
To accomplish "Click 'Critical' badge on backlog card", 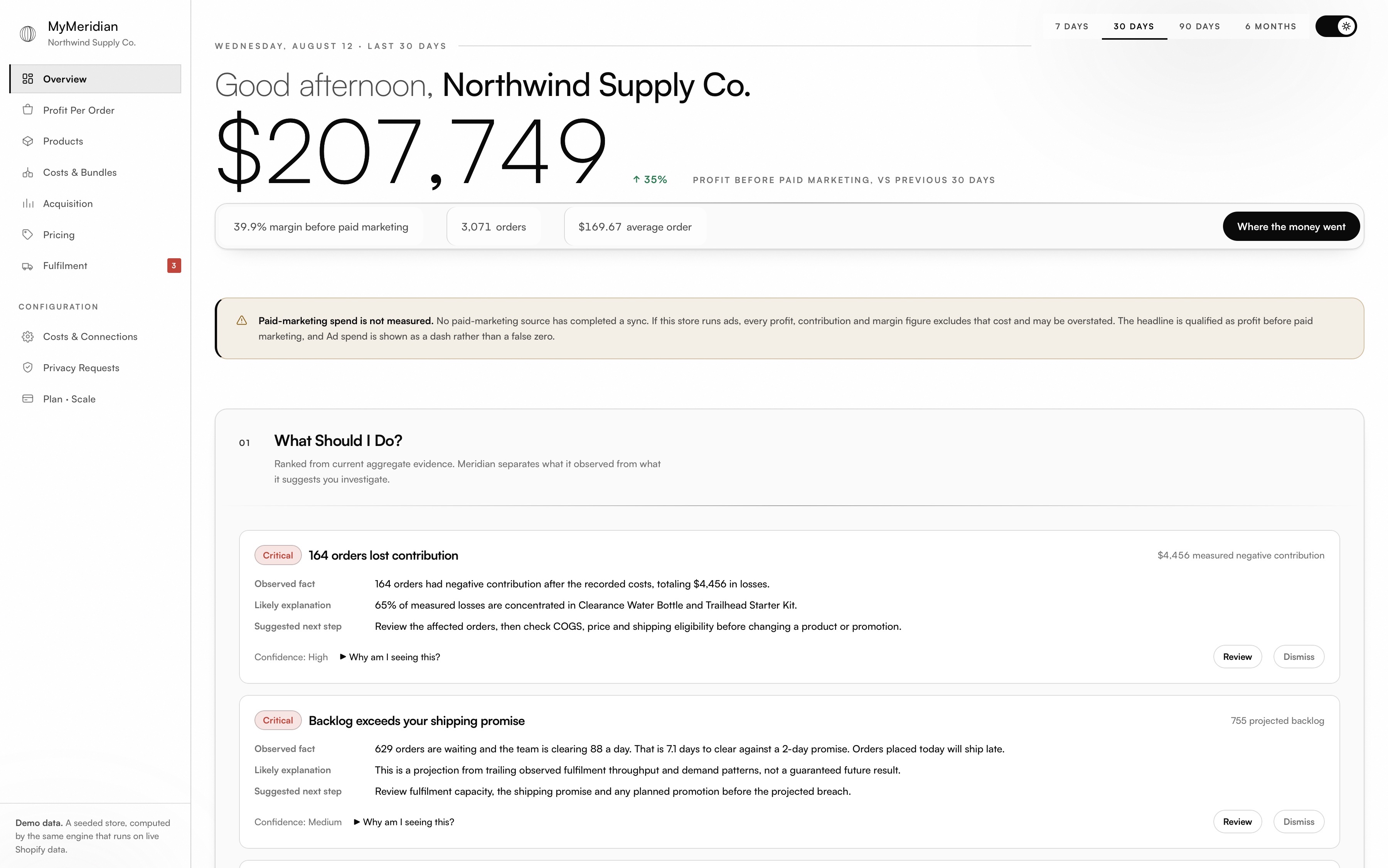I will [278, 720].
